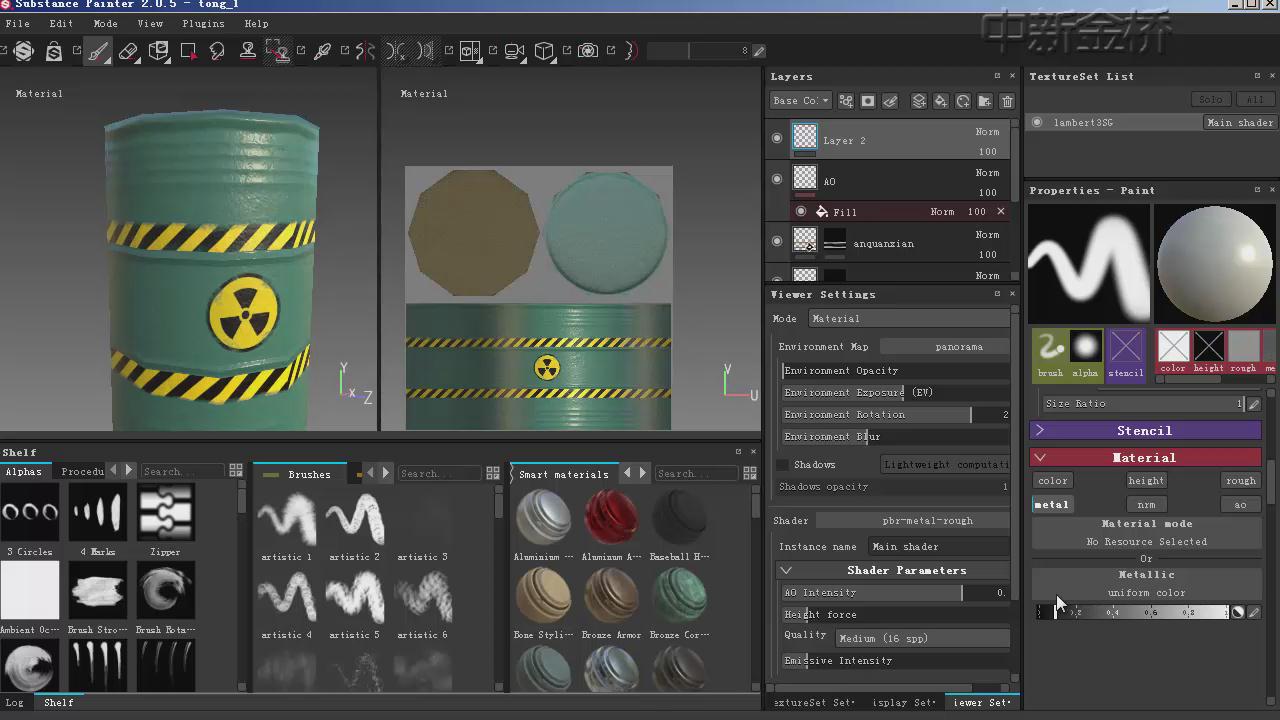Click the Solo button
The image size is (1280, 720).
pos(1211,99)
